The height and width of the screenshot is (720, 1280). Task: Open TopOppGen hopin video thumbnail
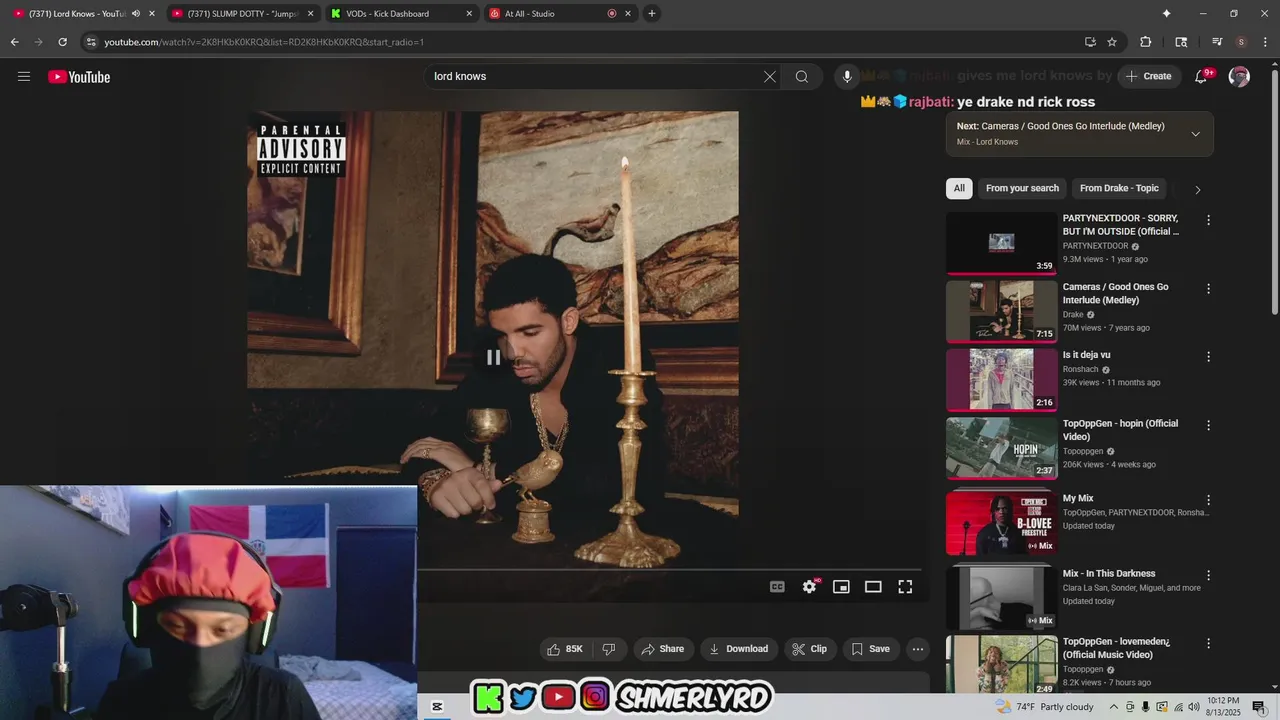[x=1001, y=447]
